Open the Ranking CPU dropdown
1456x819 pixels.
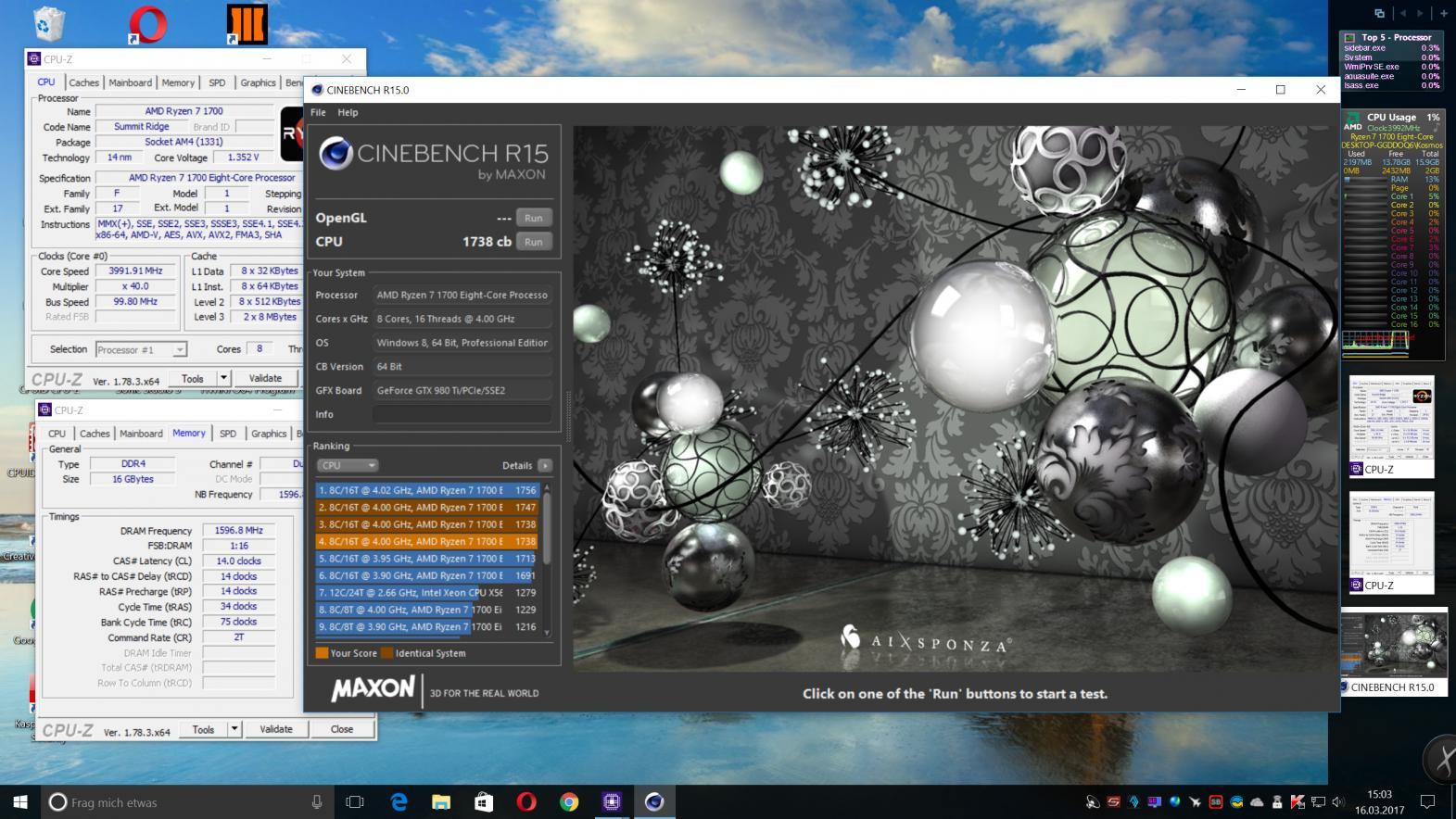click(348, 465)
